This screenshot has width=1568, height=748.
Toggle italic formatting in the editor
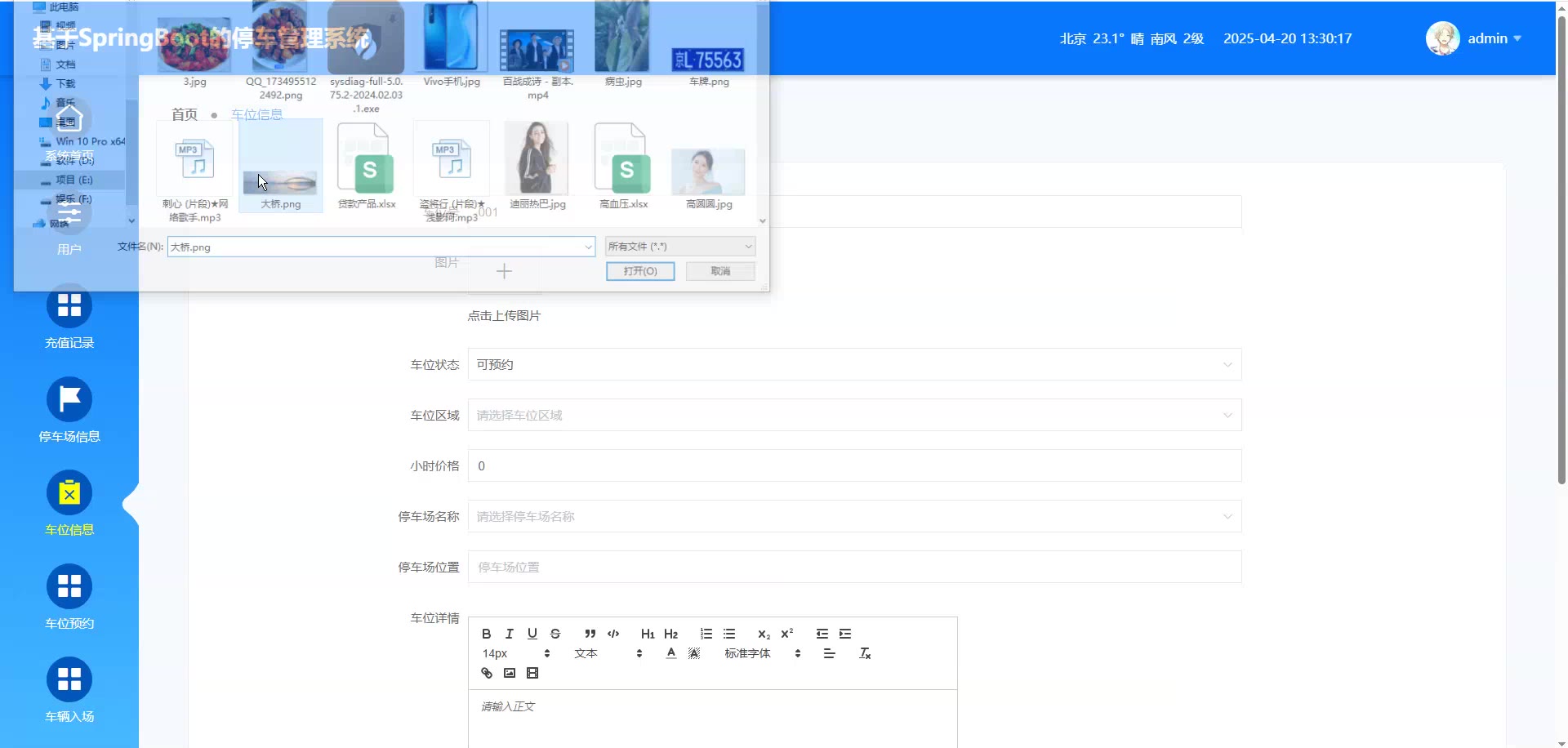coord(509,634)
